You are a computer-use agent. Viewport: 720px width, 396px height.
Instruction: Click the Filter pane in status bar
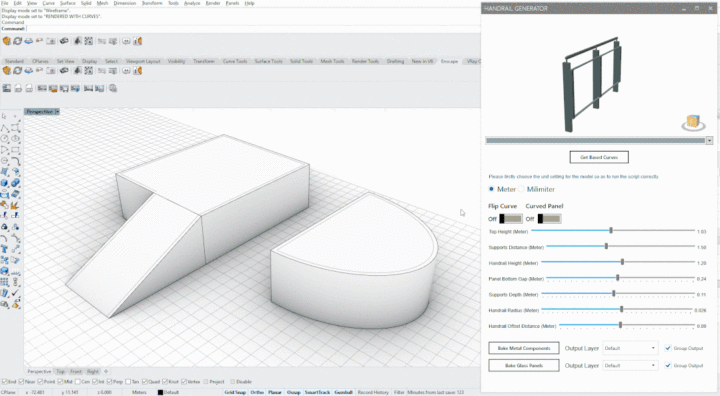(399, 392)
